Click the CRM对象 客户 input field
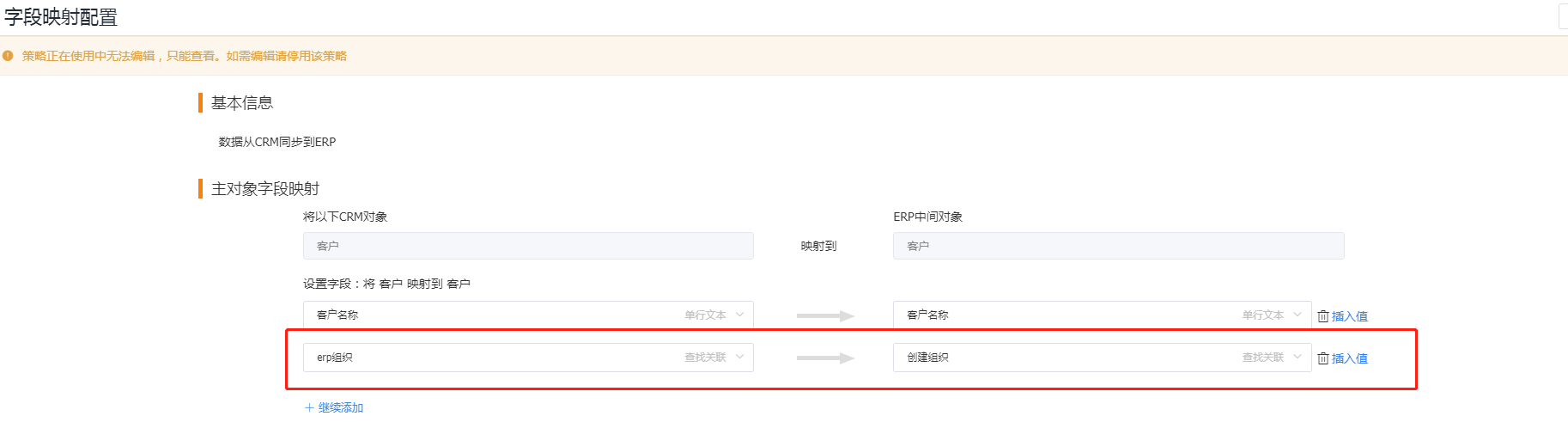Screen dimensions: 1568x422 pos(528,246)
